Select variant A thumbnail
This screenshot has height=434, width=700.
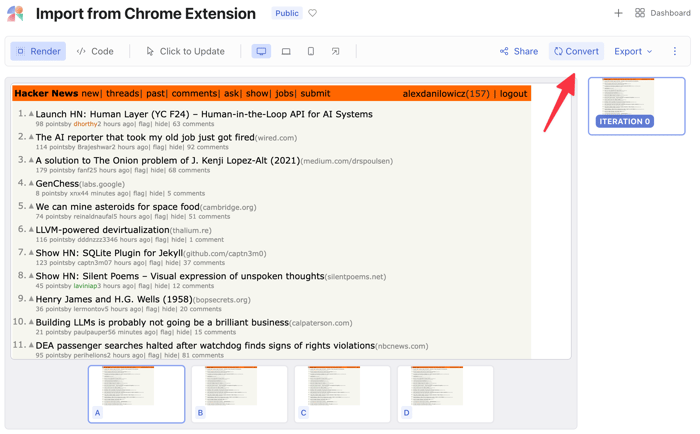tap(137, 394)
